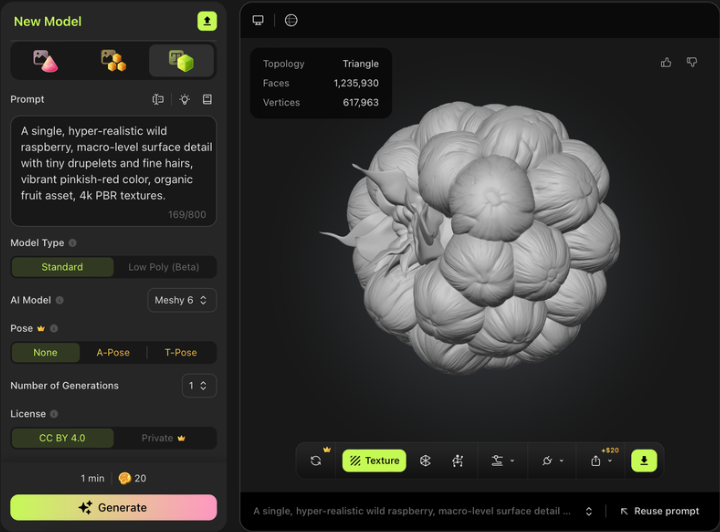Screen dimensions: 720x532
Task: Switch license to Private
Action: [x=164, y=438]
